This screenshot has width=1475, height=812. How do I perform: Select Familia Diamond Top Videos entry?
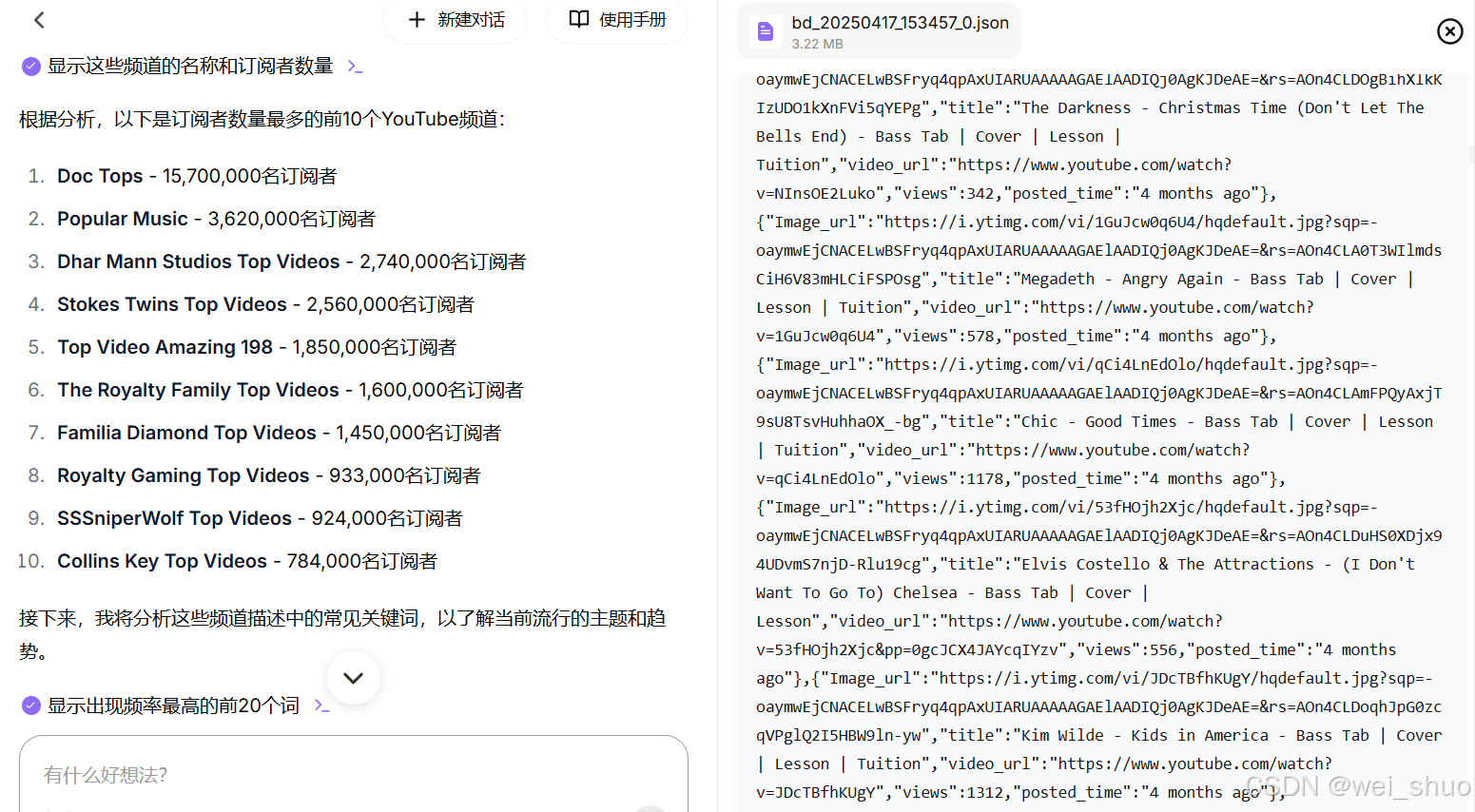(x=279, y=433)
